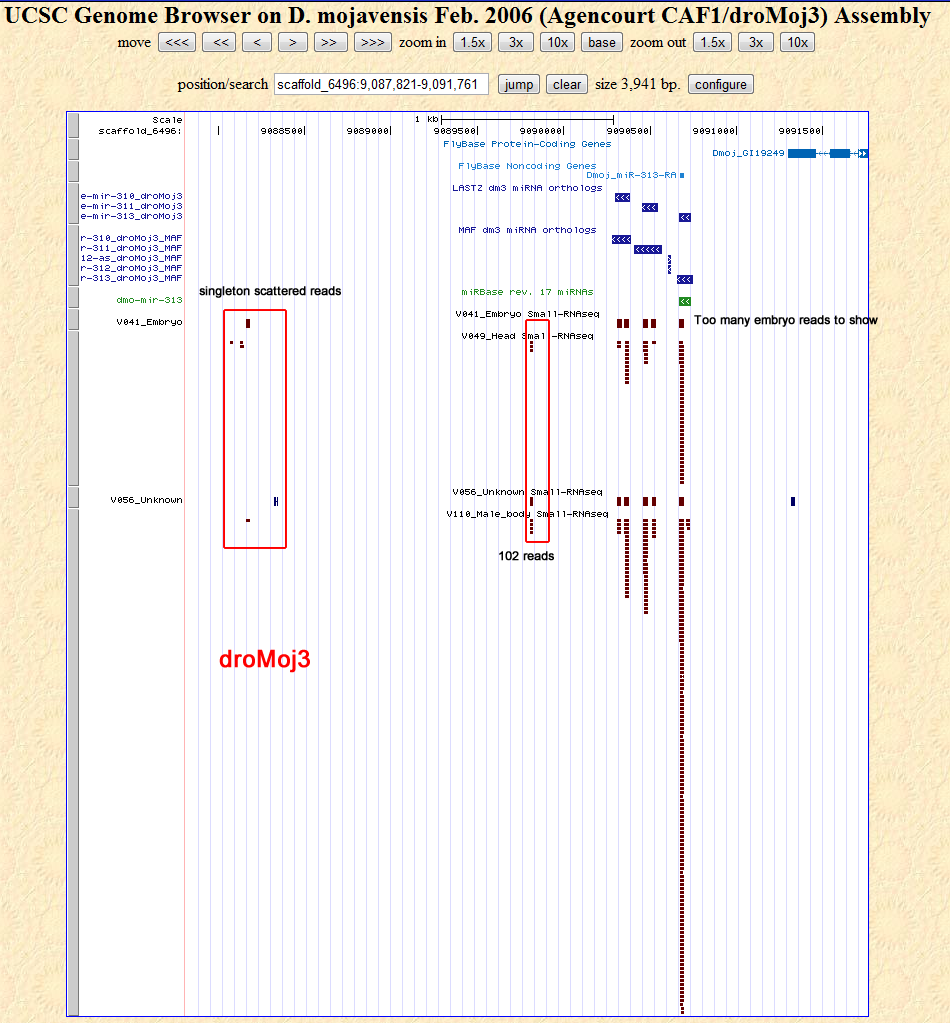
Task: Zoom out 10x
Action: tap(797, 42)
